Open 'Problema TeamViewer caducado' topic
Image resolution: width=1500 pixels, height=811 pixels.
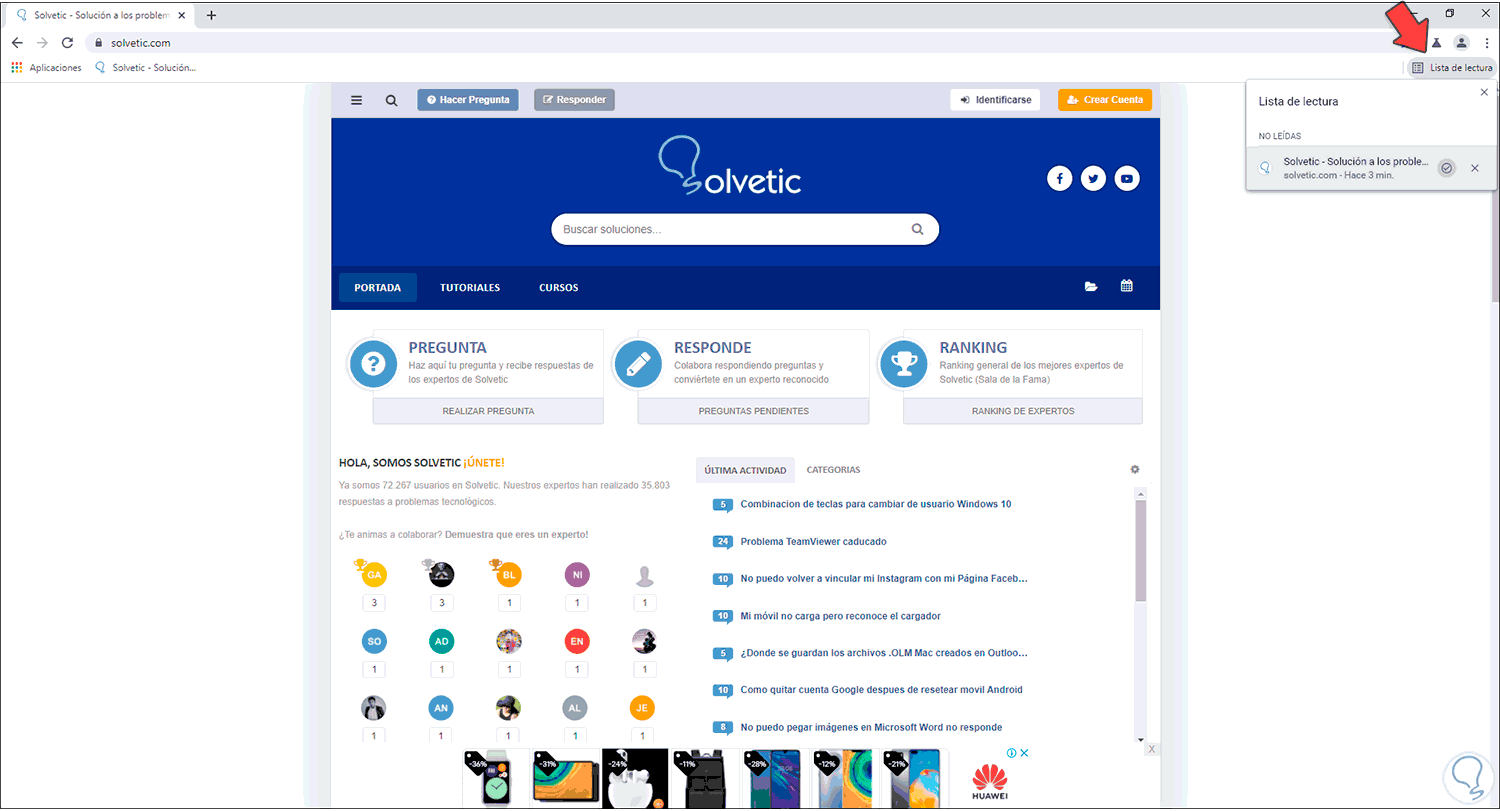click(813, 542)
